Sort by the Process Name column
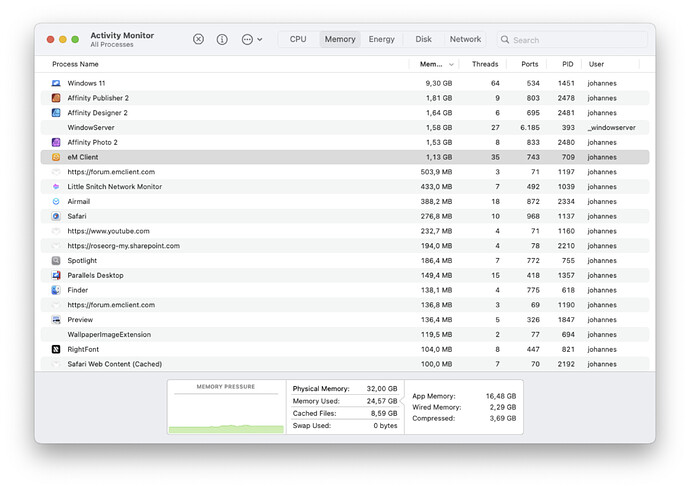This screenshot has width=690, height=488. click(75, 64)
